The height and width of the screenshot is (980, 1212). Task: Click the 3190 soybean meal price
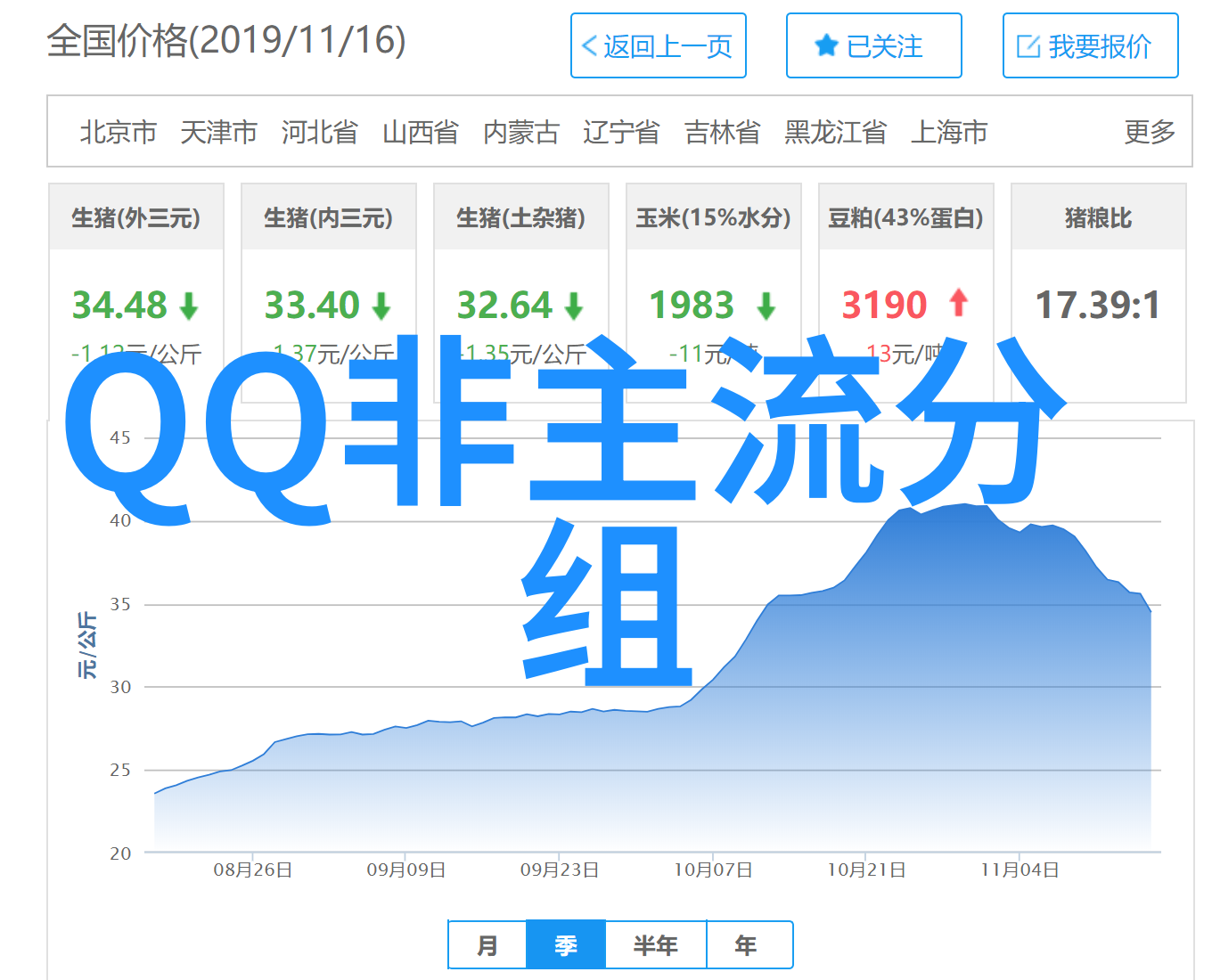tap(885, 306)
